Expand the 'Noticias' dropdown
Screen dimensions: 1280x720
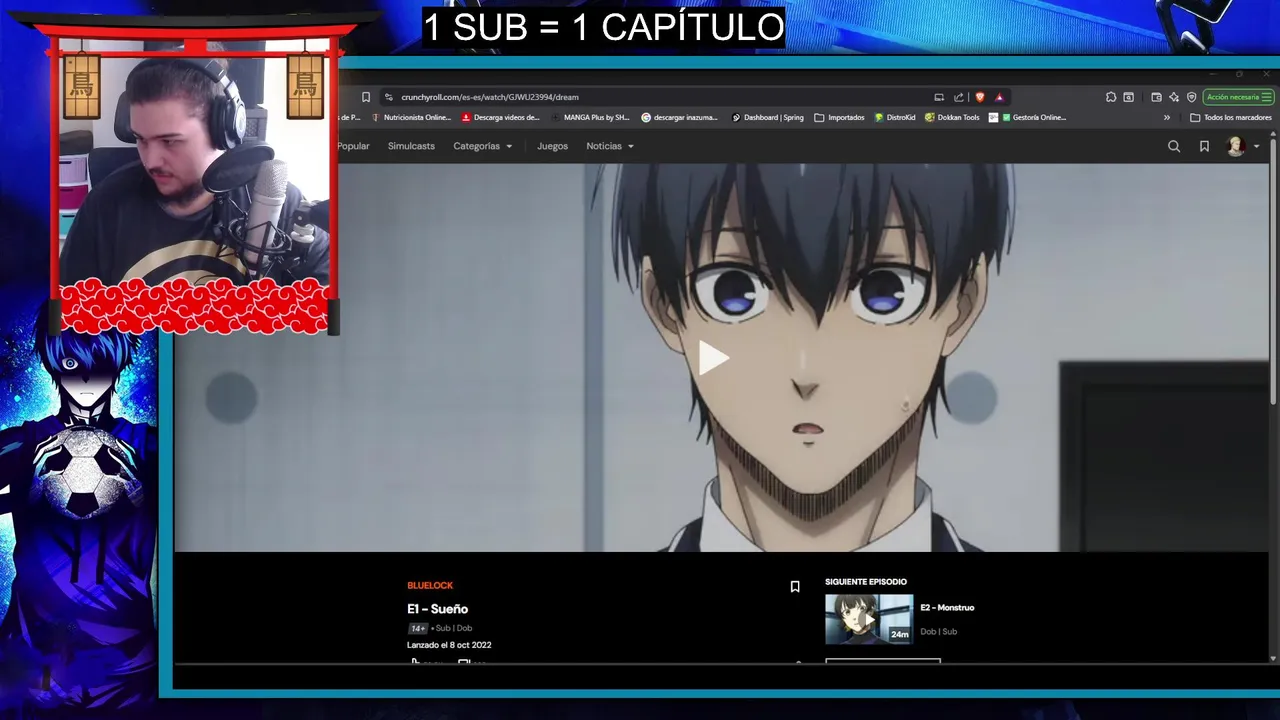[x=610, y=146]
